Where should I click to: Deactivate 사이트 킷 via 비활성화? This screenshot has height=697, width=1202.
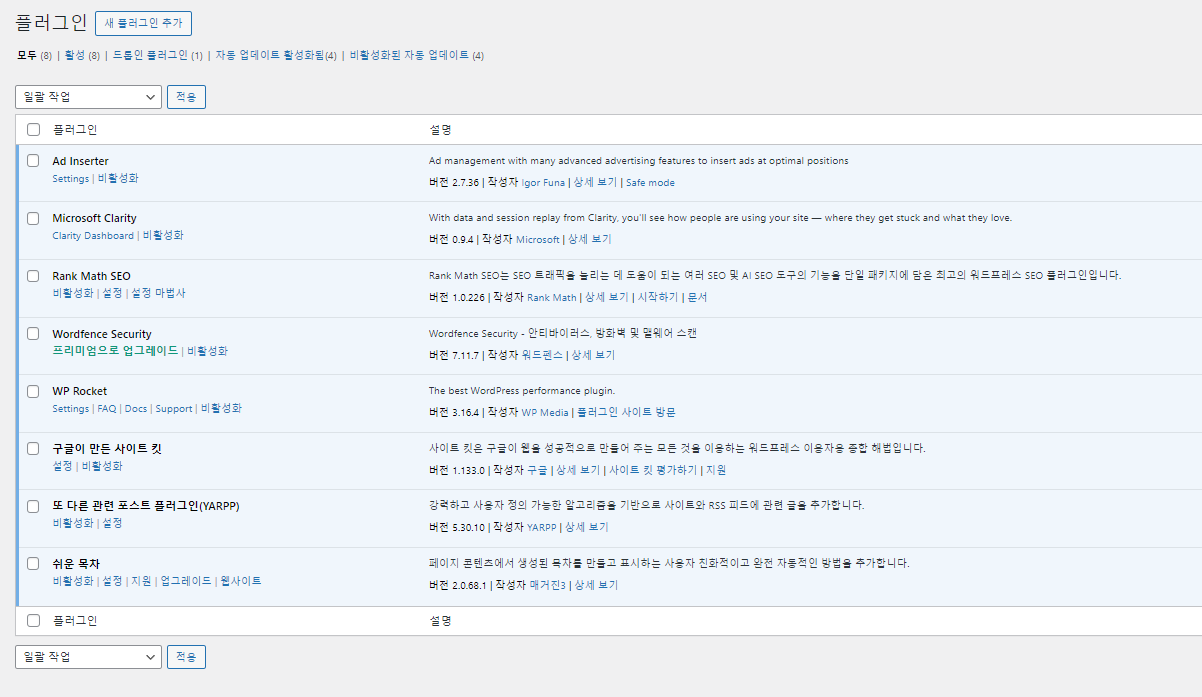(102, 466)
